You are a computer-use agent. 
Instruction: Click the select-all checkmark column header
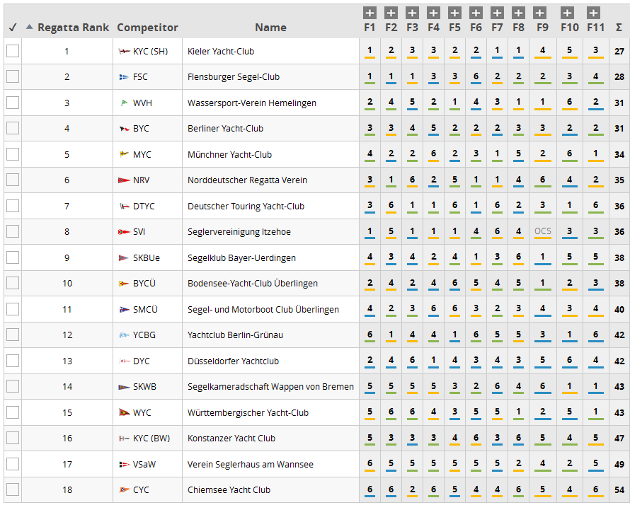pyautogui.click(x=12, y=27)
